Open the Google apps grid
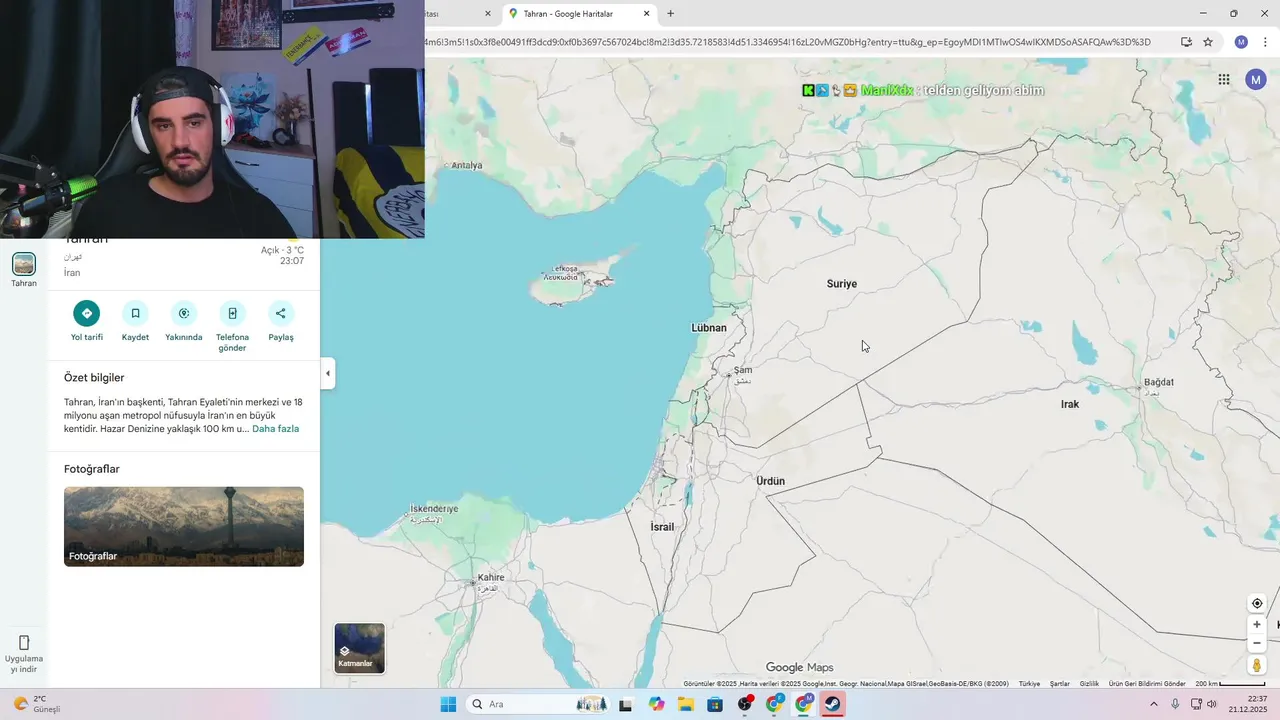The image size is (1280, 720). (1224, 80)
